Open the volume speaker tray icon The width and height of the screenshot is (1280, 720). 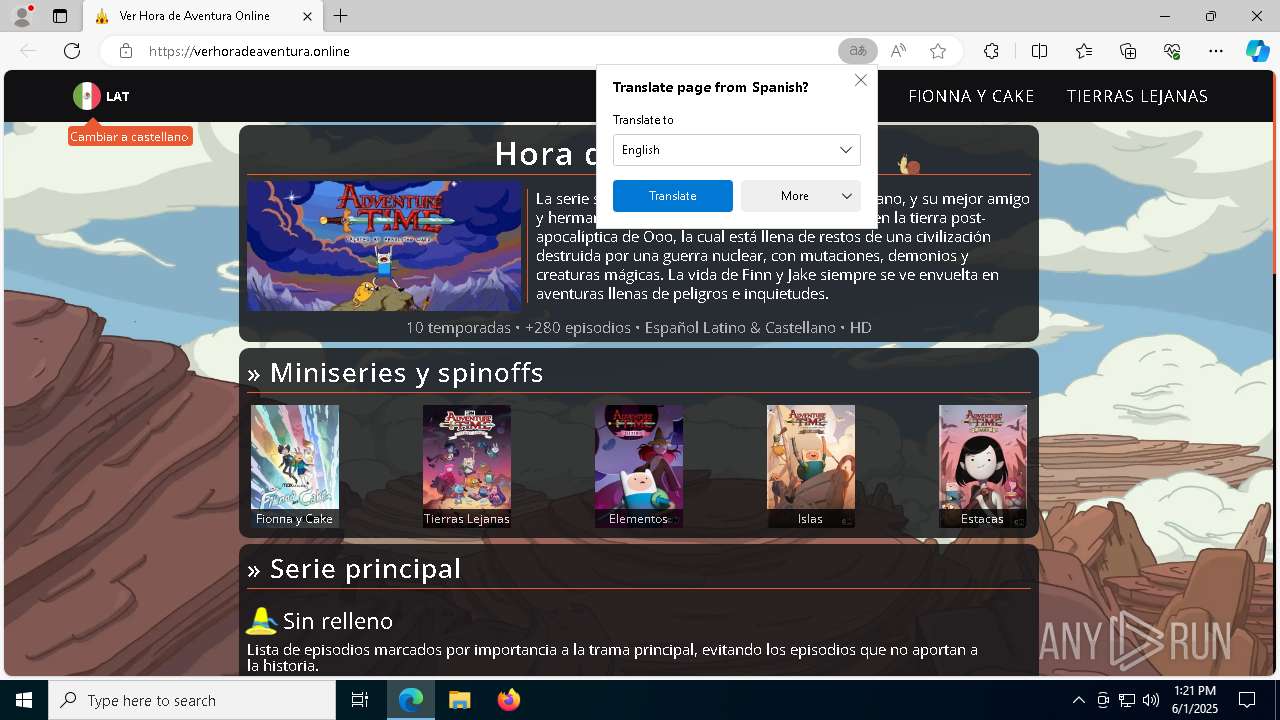[x=1150, y=700]
